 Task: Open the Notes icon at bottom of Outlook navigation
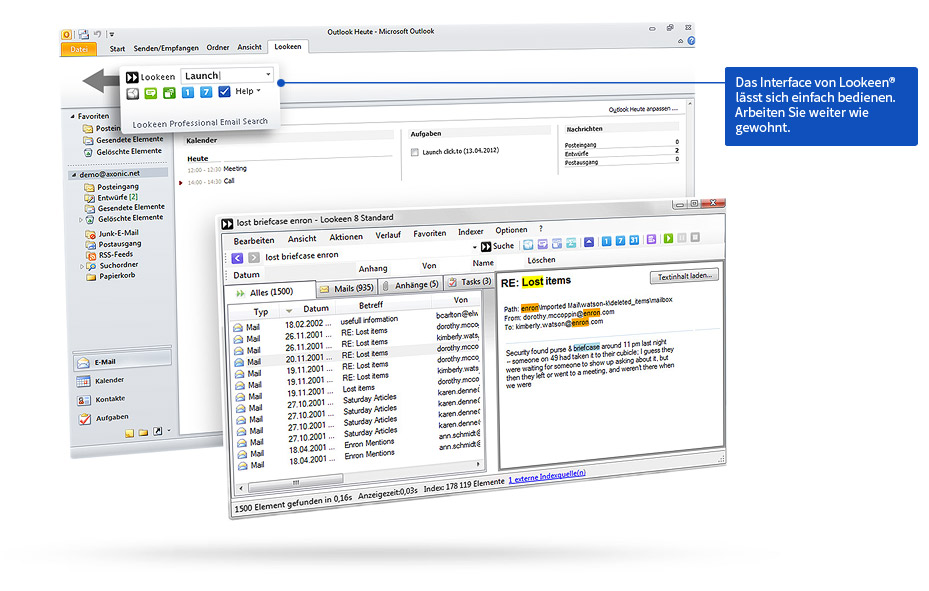[x=129, y=433]
